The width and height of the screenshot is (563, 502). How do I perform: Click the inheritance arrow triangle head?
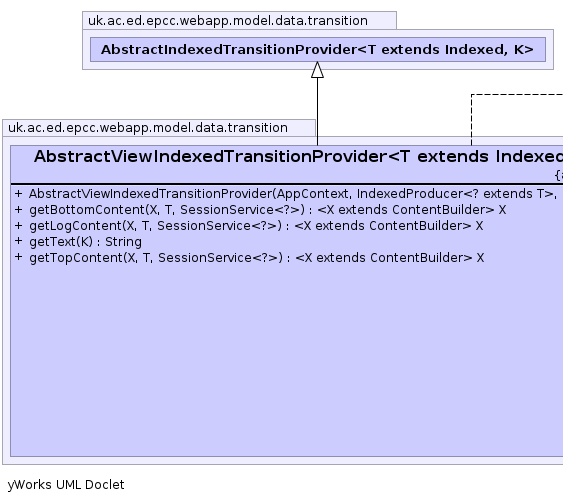coord(317,70)
